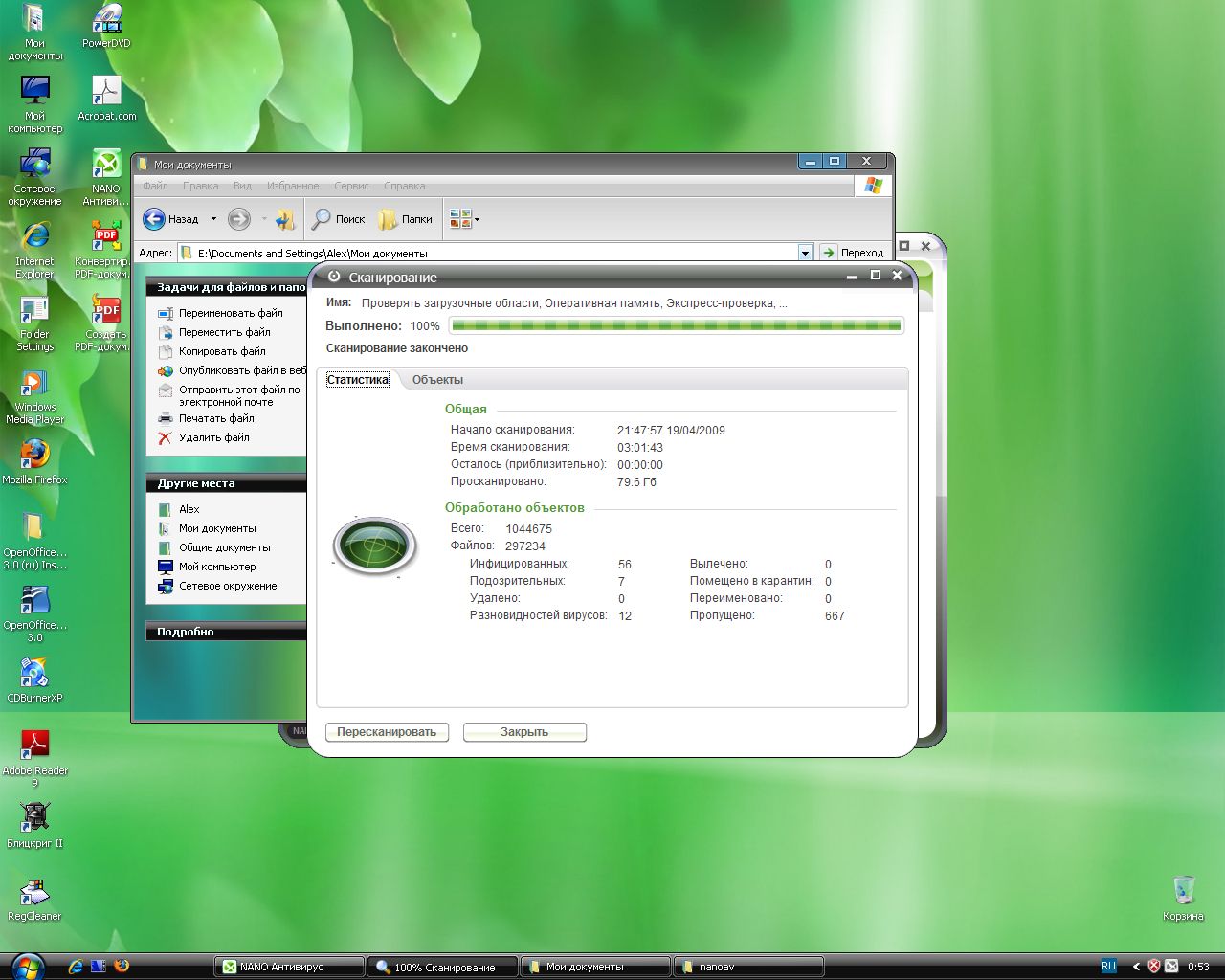Expand the address bar dropdown in Explorer
This screenshot has width=1225, height=980.
805,253
